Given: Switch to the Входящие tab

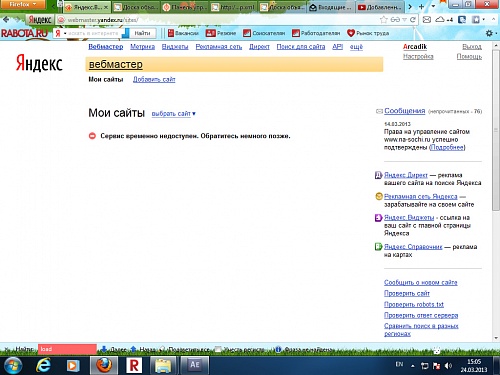Looking at the screenshot, I should (330, 7).
